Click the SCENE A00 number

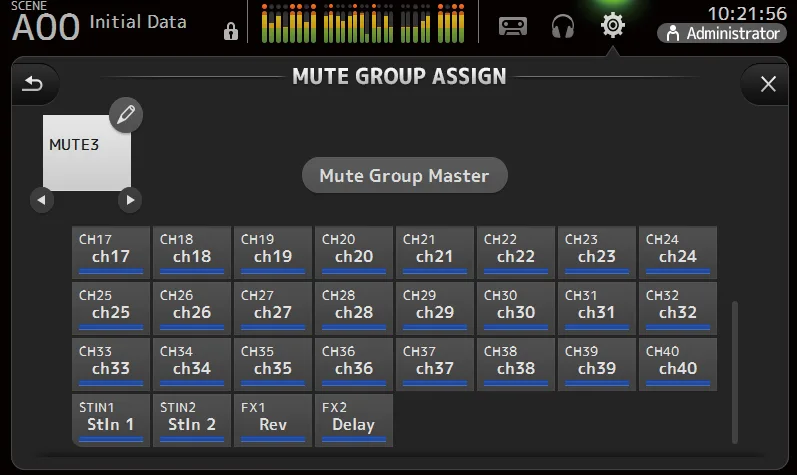coord(46,27)
